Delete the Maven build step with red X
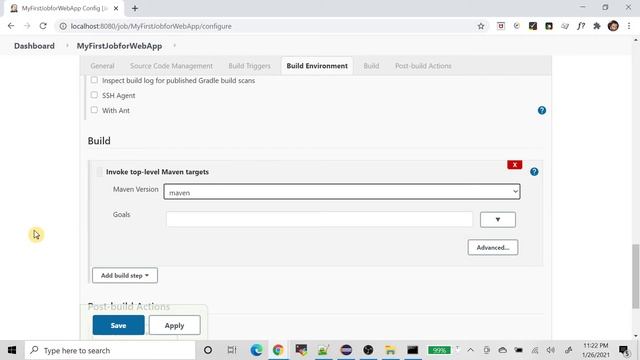Screen dimensions: 640x360 click(515, 164)
